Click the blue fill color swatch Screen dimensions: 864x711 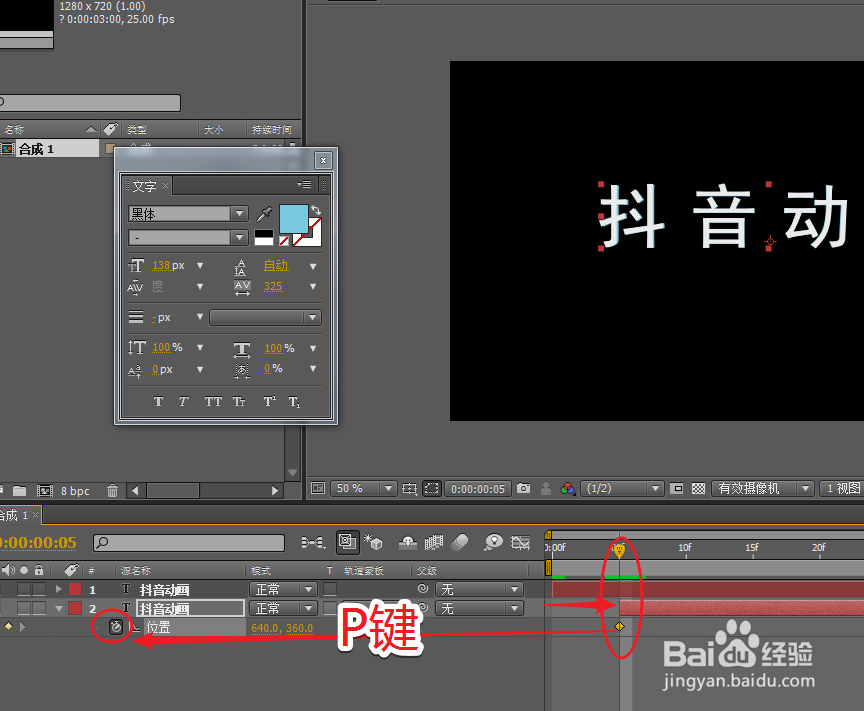click(x=293, y=218)
